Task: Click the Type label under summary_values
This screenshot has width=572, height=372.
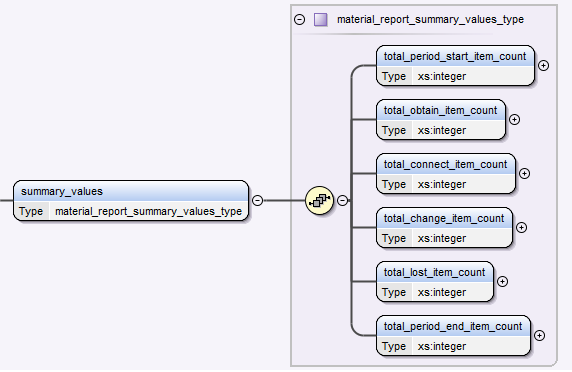Action: 31,212
